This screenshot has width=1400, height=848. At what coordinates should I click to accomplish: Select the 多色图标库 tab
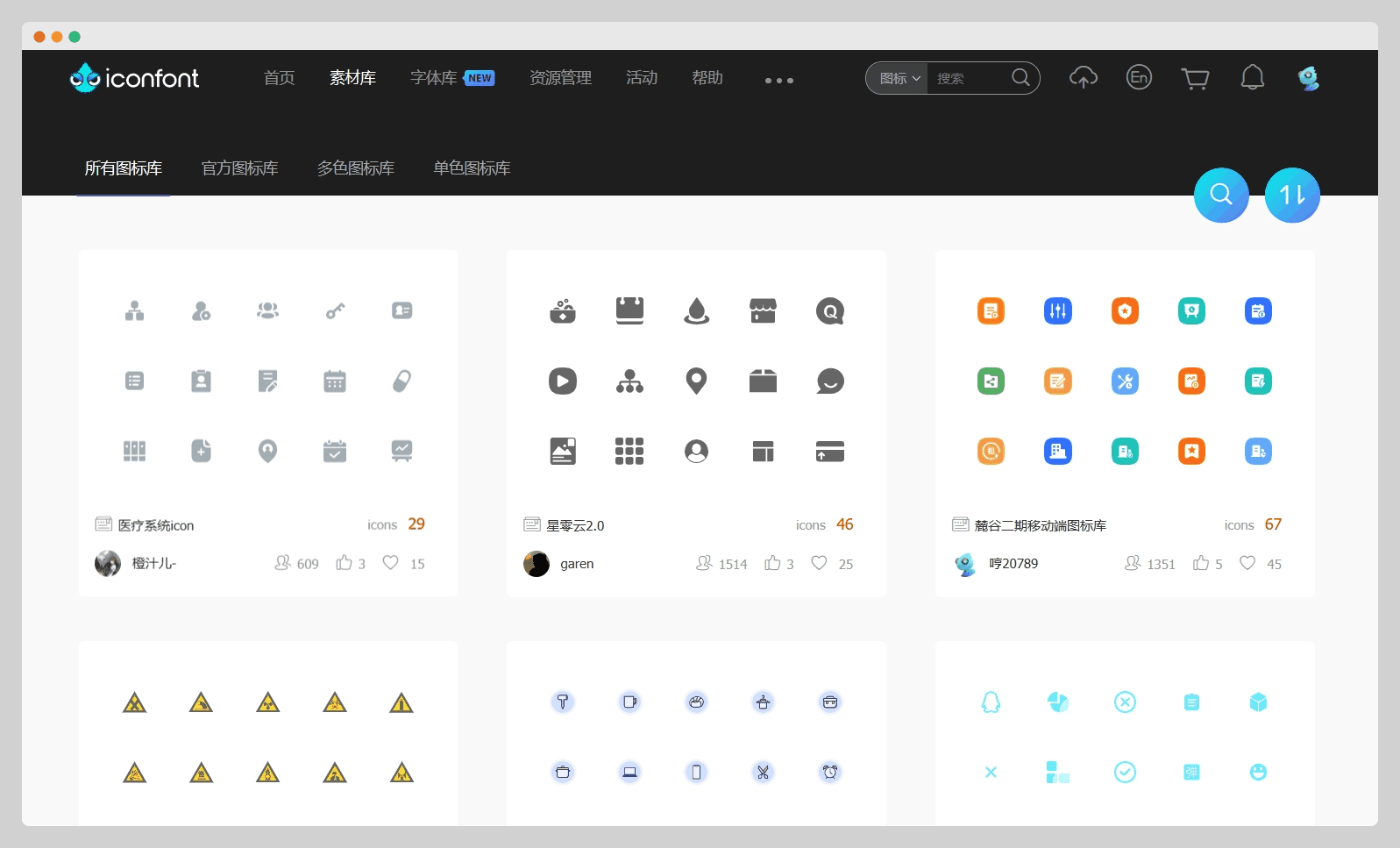[x=355, y=168]
